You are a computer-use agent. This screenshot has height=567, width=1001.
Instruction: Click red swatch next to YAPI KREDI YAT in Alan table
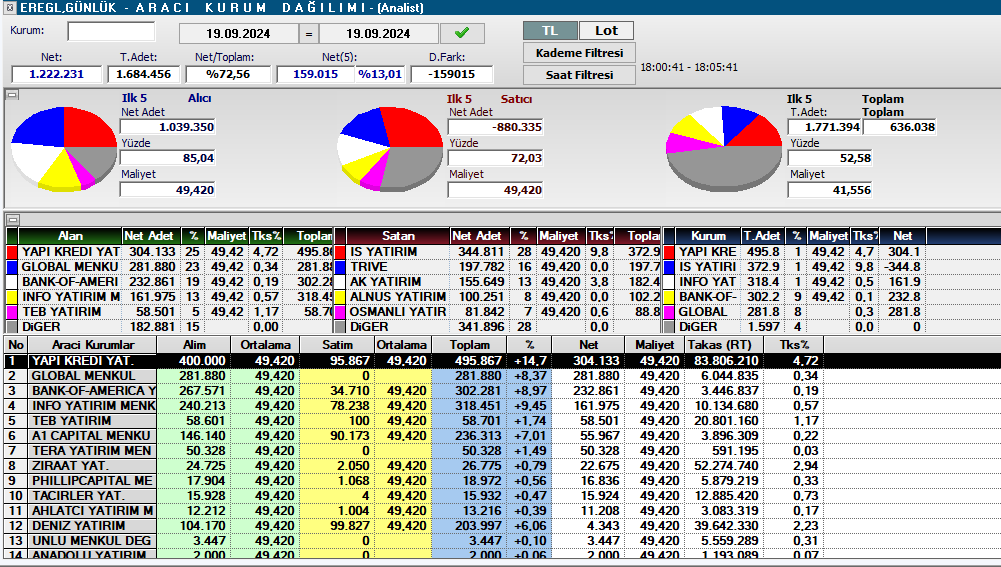11,252
